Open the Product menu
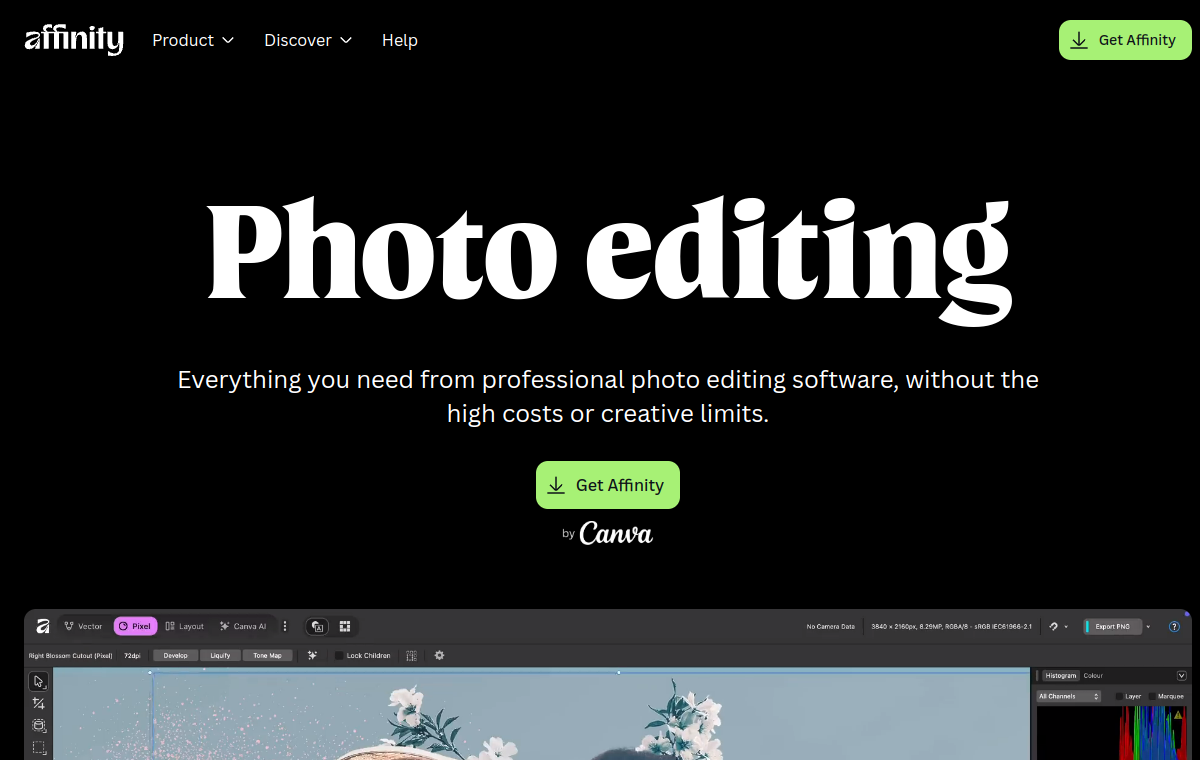Viewport: 1200px width, 760px height. click(x=193, y=40)
